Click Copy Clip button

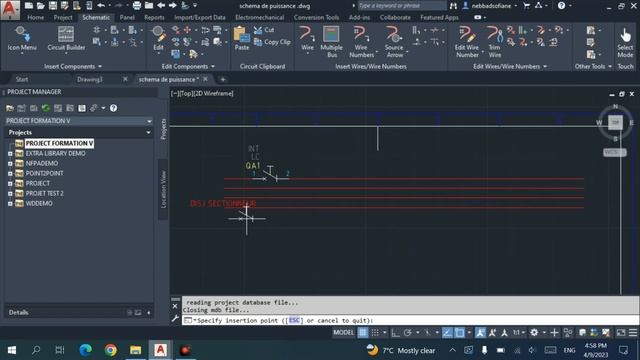tap(272, 42)
